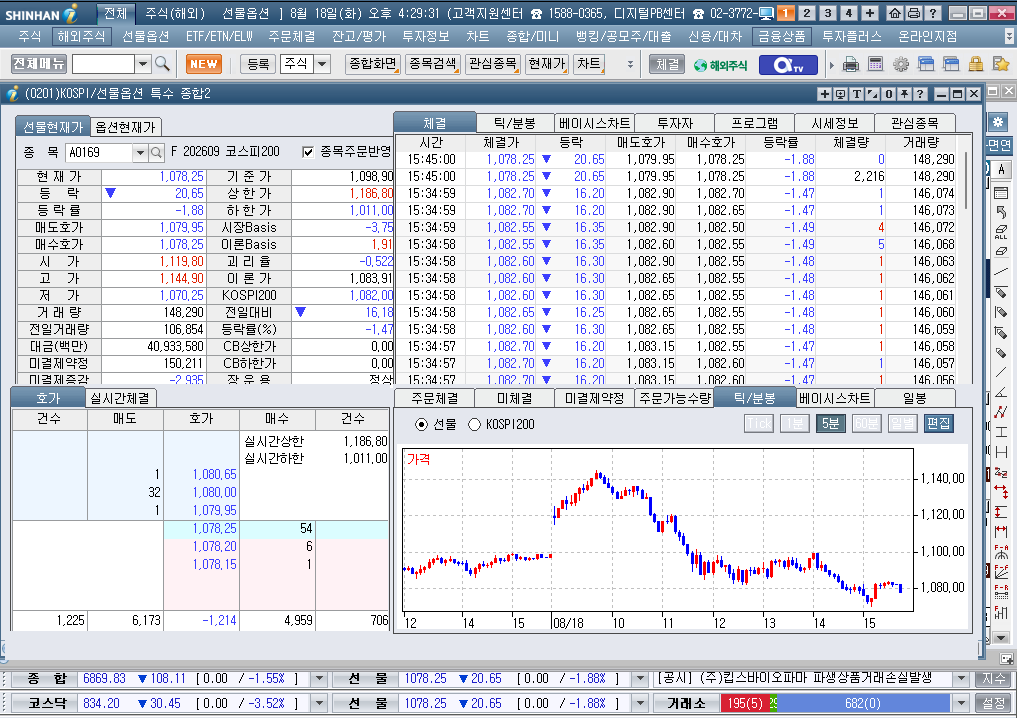Click the gear icon atop the right sidebar

[998, 122]
